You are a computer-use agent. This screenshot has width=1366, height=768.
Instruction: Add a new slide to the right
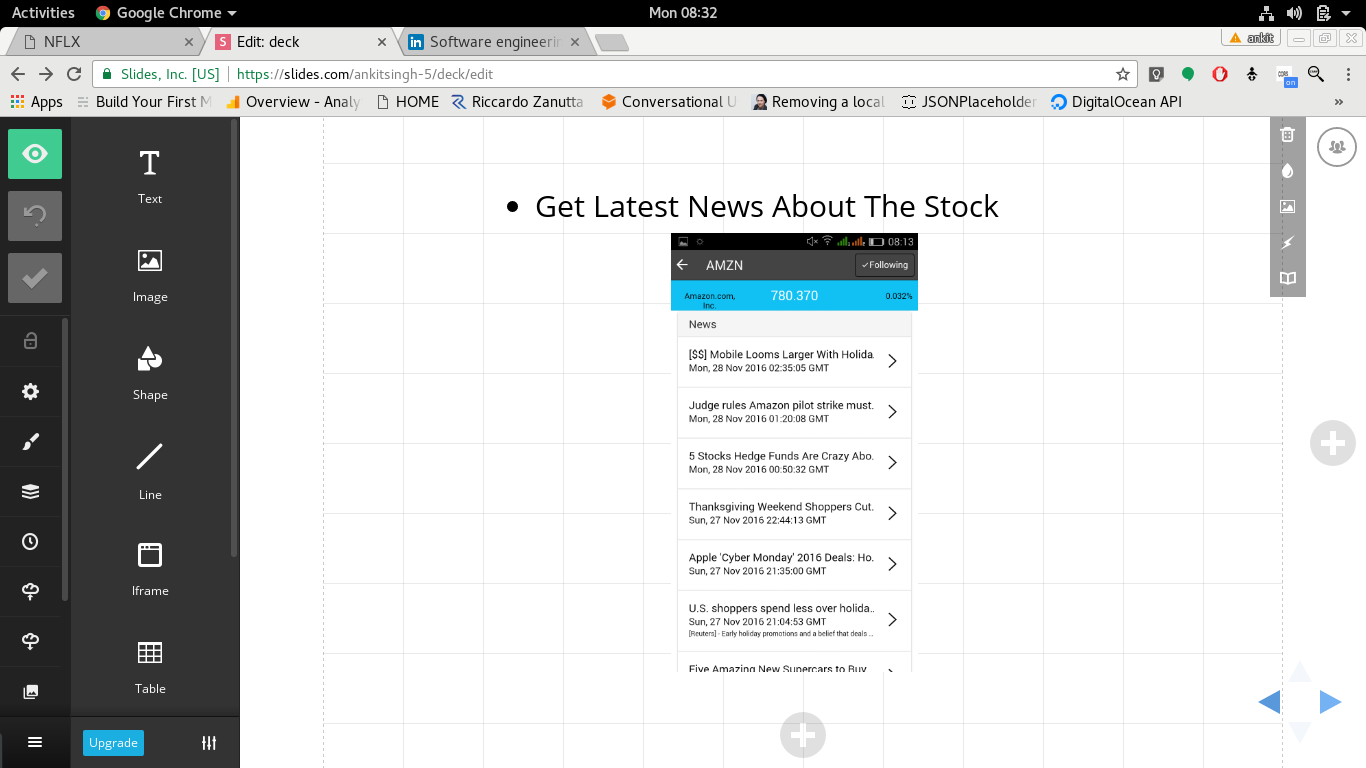point(1332,443)
